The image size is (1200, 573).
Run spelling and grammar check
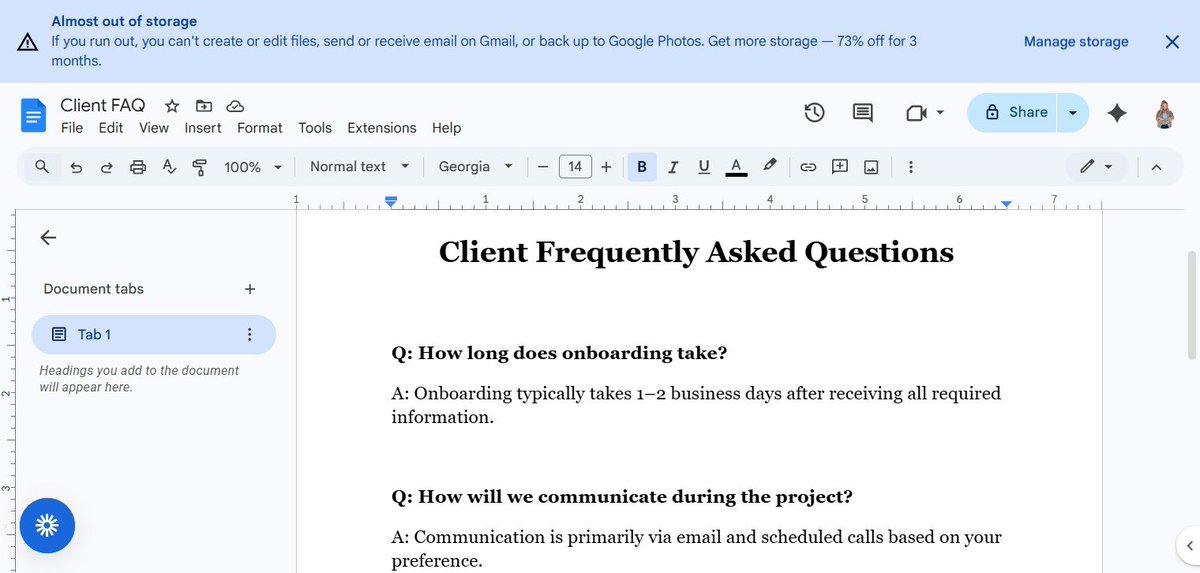click(169, 167)
